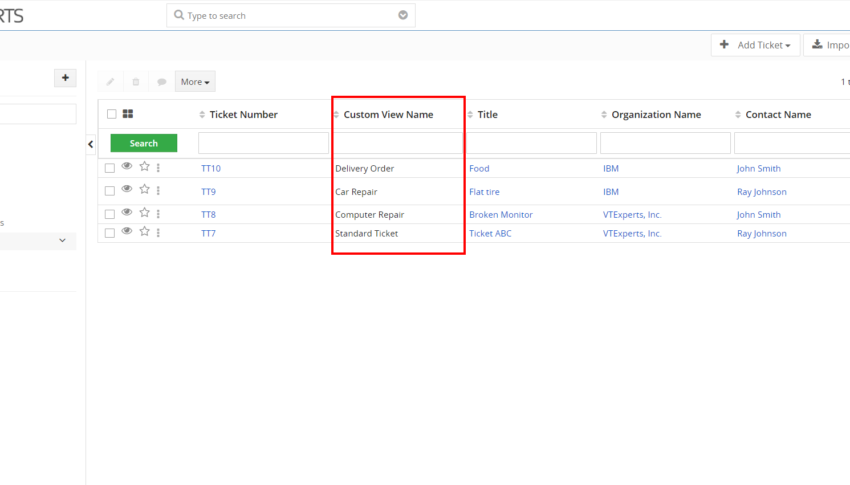Click the eye icon for TT8
Image resolution: width=850 pixels, height=485 pixels.
tap(127, 212)
